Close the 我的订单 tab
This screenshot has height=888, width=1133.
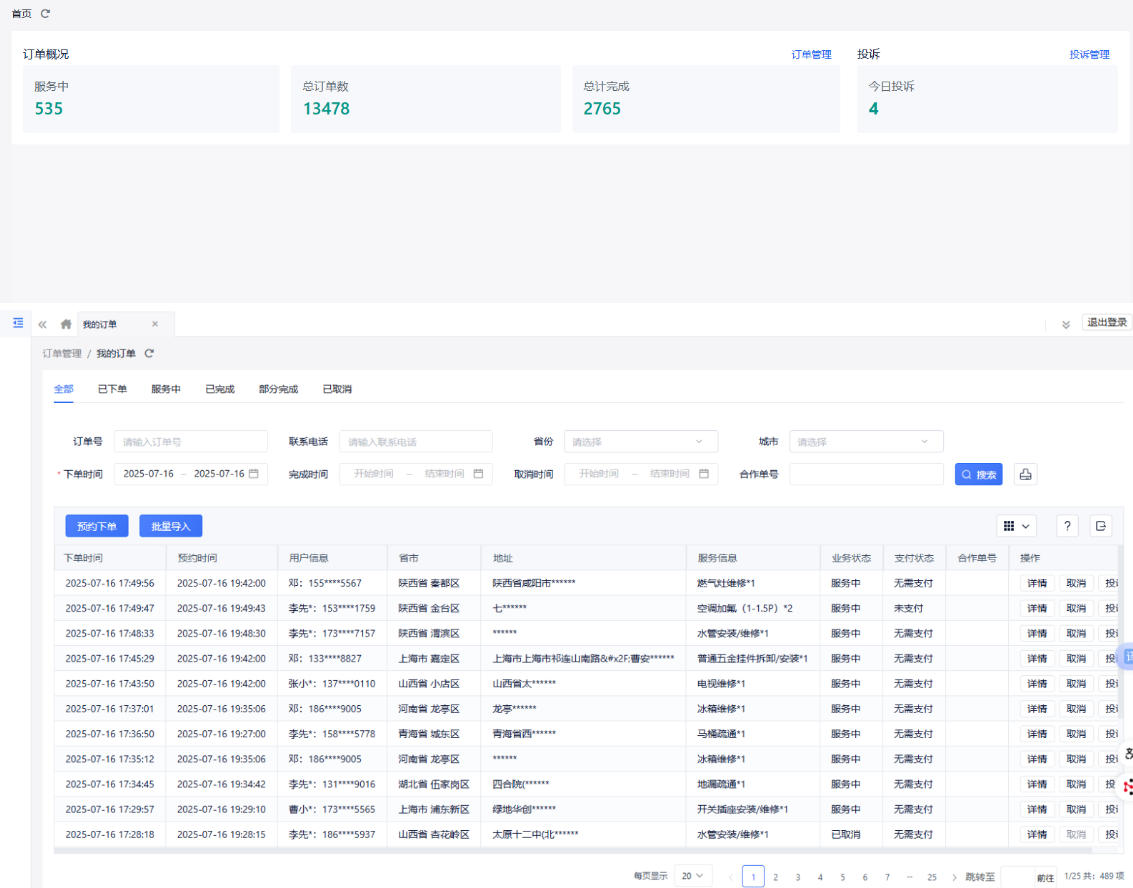[x=155, y=324]
